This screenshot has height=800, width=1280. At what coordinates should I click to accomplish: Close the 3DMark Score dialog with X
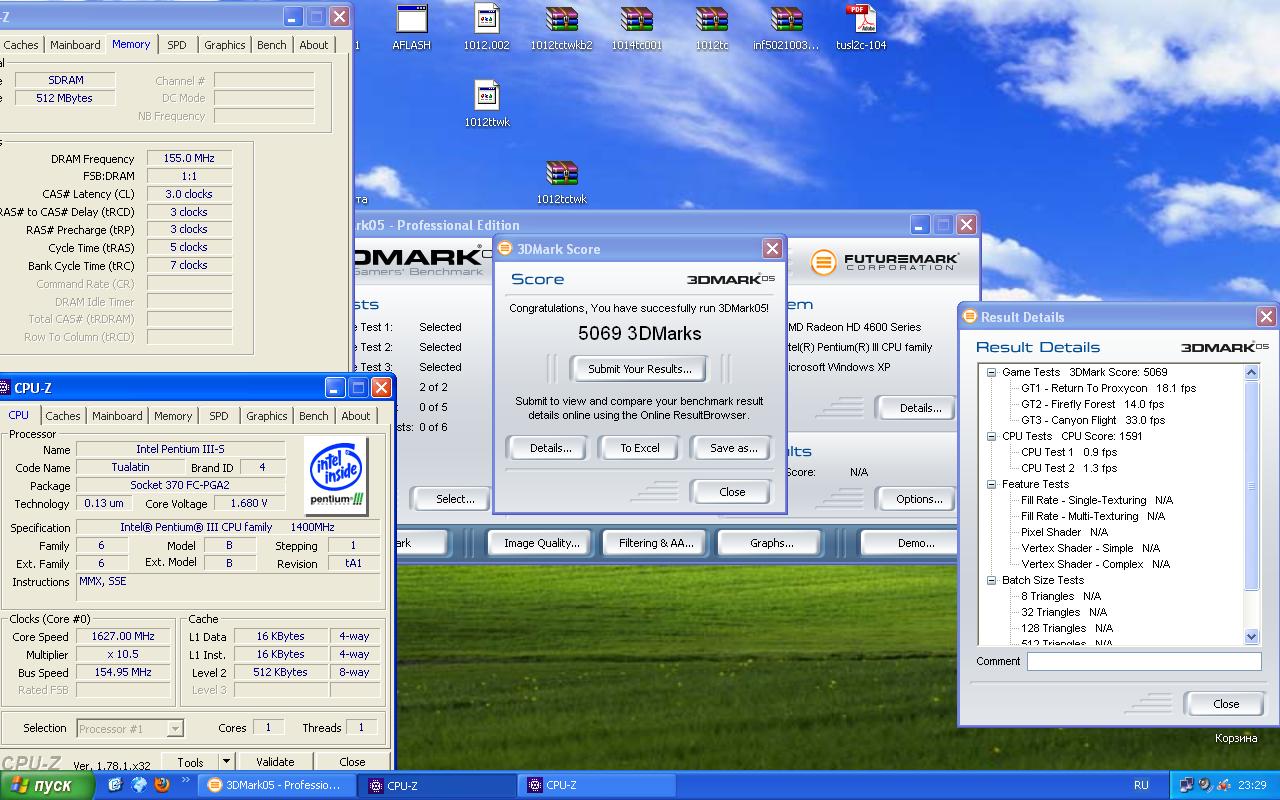point(772,248)
